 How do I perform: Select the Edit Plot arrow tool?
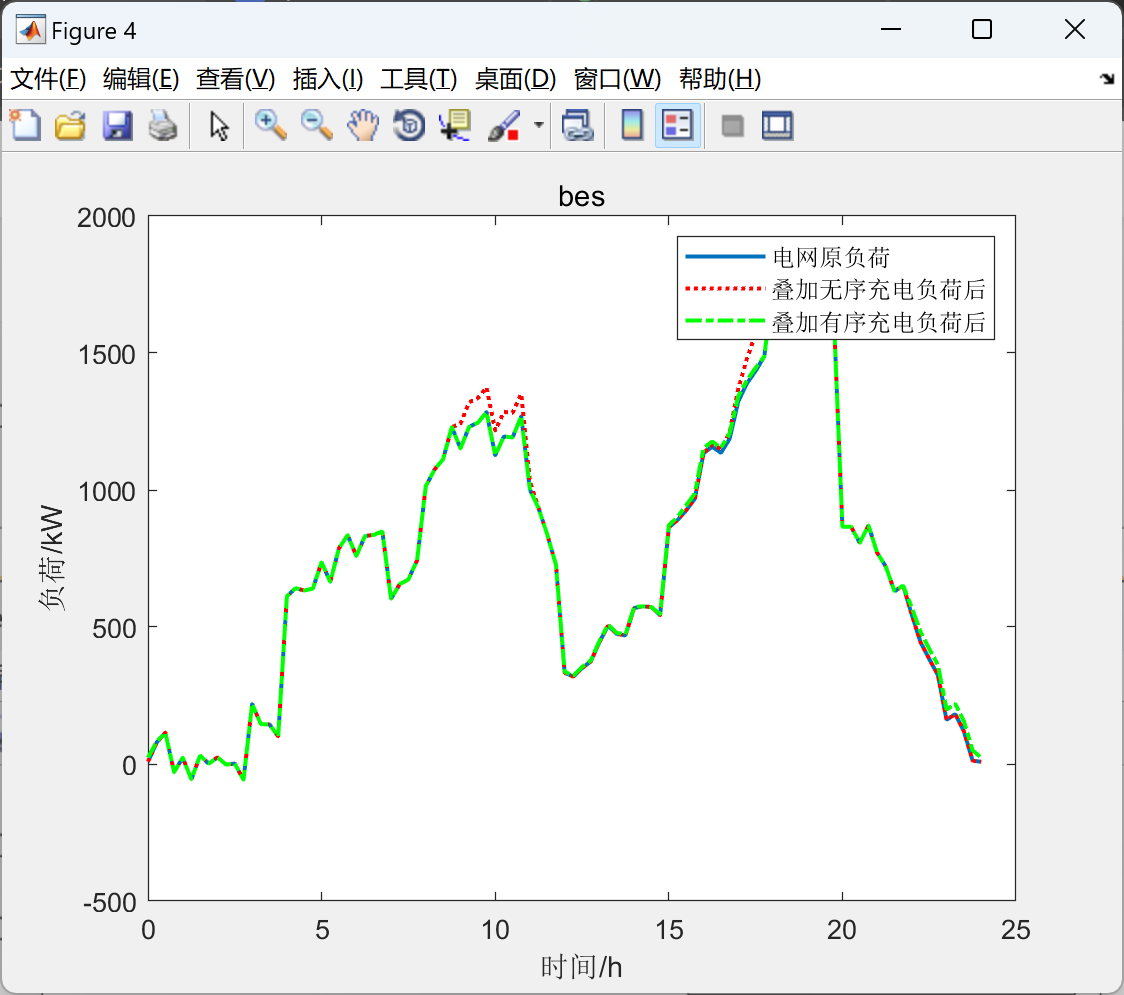[x=218, y=126]
